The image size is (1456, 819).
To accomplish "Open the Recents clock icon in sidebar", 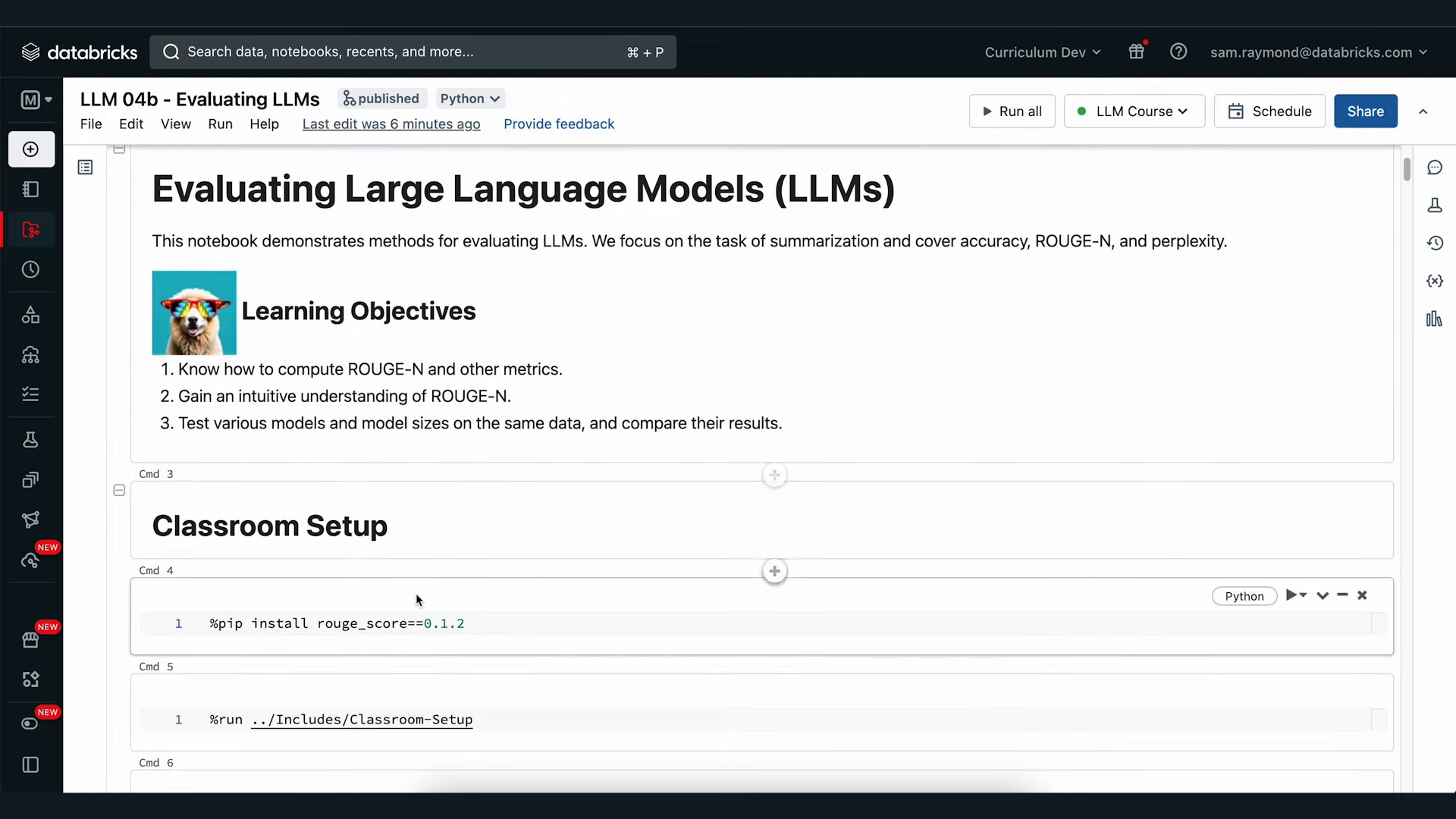I will [x=31, y=270].
